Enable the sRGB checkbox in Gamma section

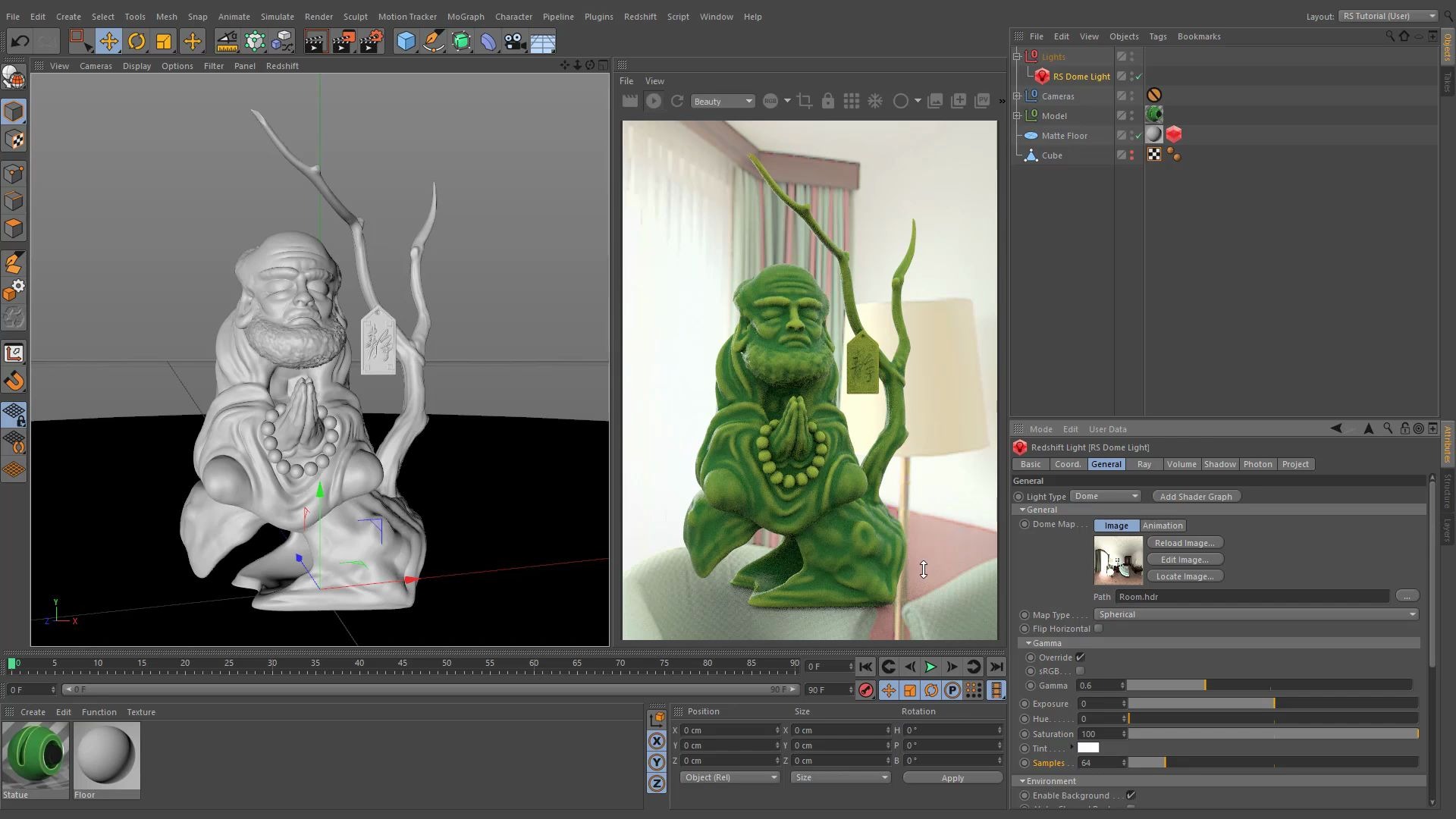point(1080,670)
